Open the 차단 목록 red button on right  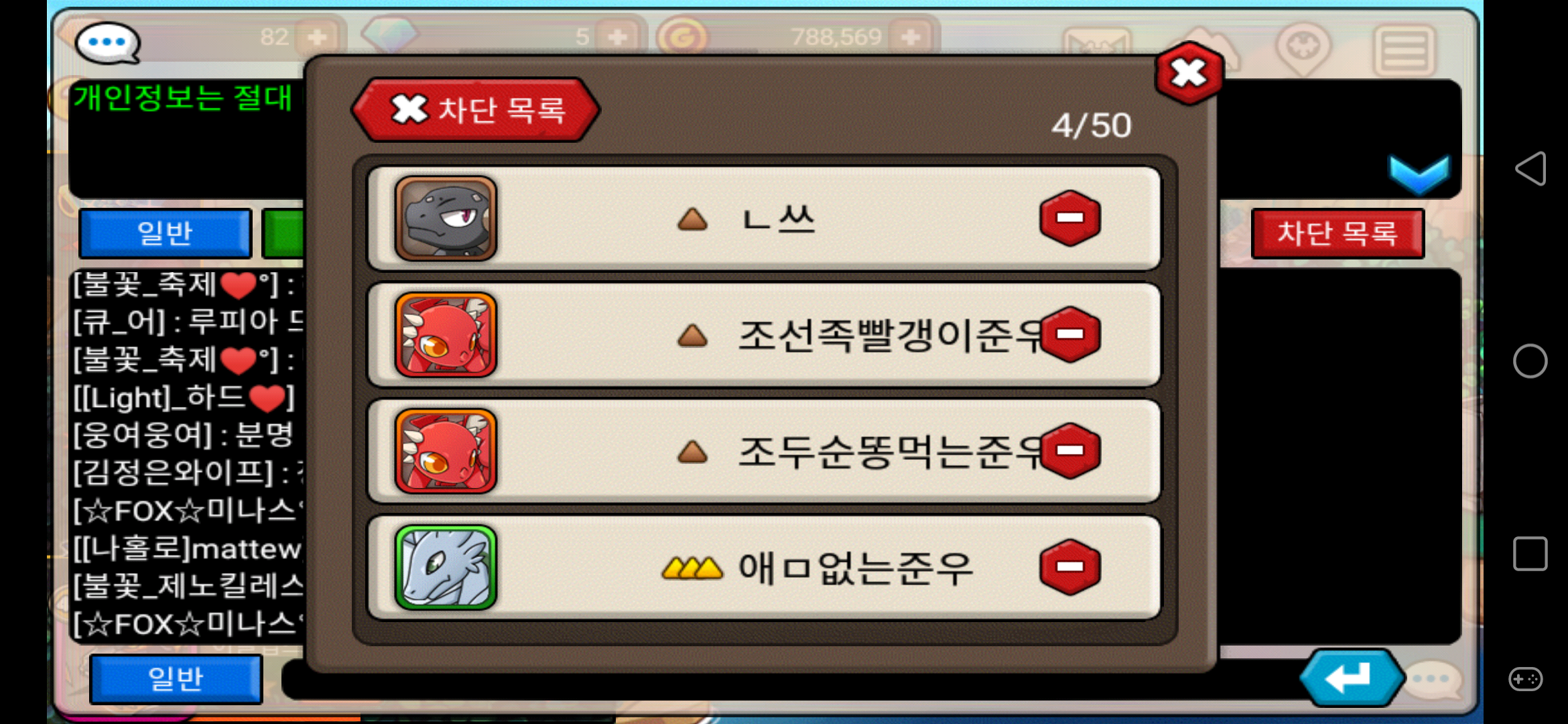[x=1337, y=233]
